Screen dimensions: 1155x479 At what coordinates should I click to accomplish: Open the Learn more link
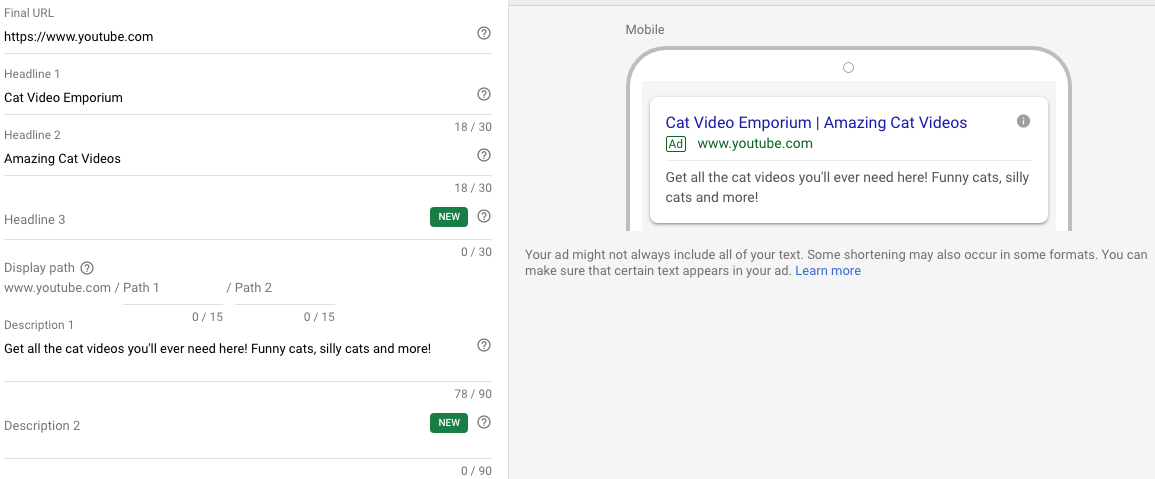click(828, 271)
